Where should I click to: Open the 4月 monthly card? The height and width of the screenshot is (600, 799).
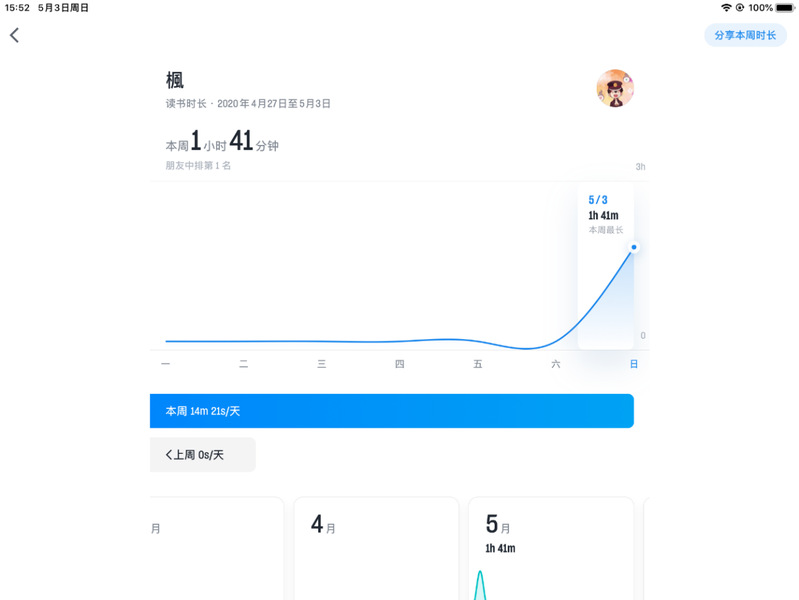click(376, 548)
